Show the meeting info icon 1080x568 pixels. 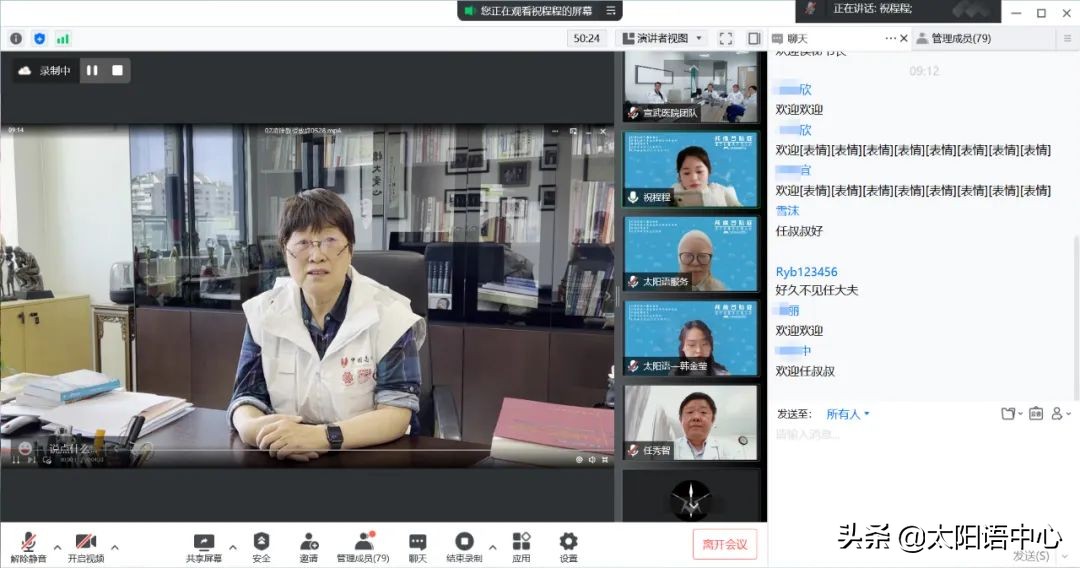[16, 38]
